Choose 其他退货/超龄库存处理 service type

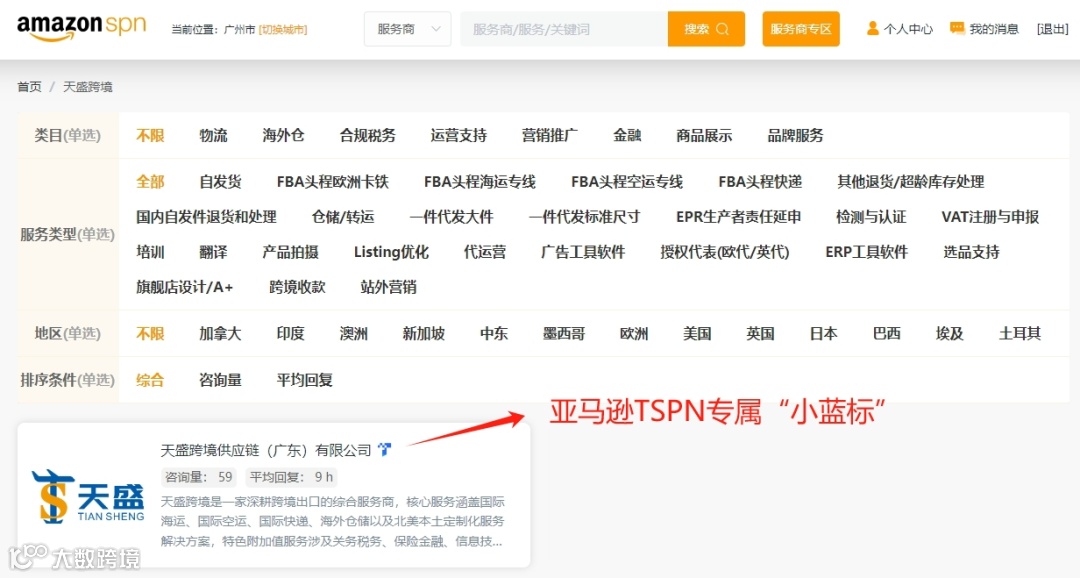pos(911,182)
